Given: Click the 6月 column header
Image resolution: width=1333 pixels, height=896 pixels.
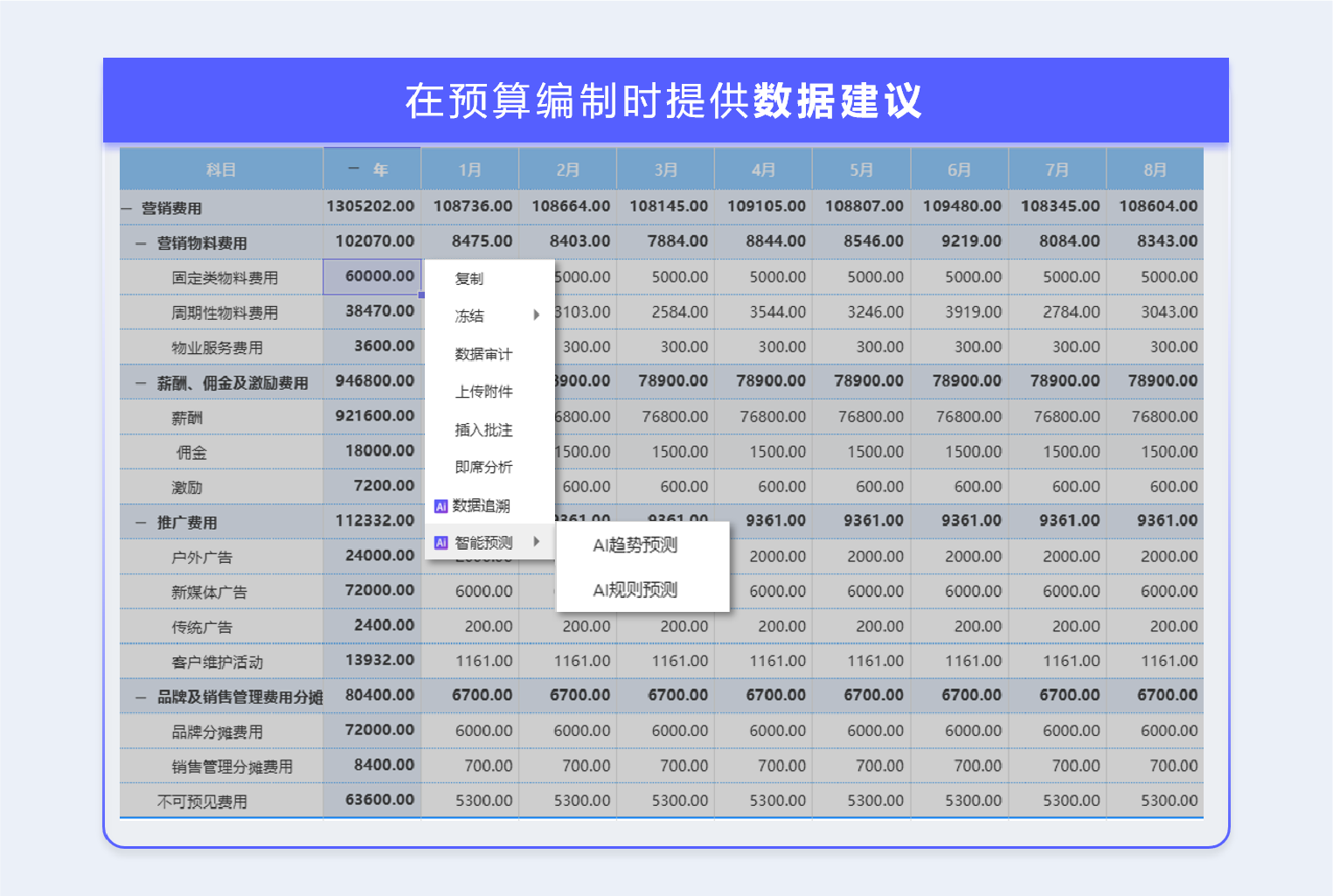Looking at the screenshot, I should coord(960,170).
